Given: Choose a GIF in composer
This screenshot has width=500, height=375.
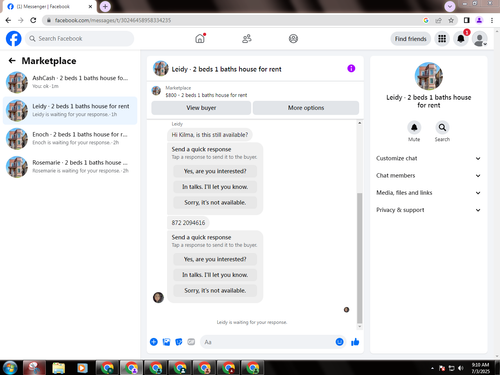Looking at the screenshot, I should click(191, 342).
